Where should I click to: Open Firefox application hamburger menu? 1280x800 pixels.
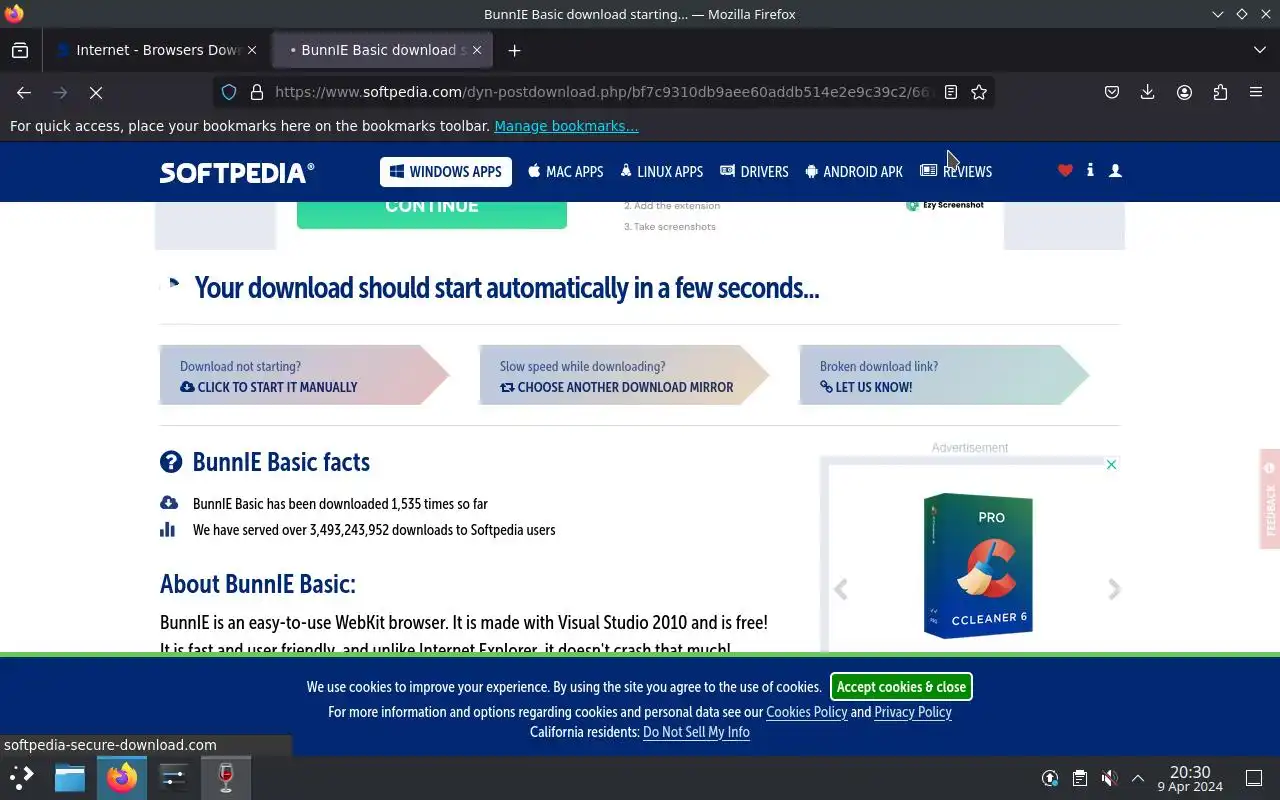pyautogui.click(x=1256, y=92)
